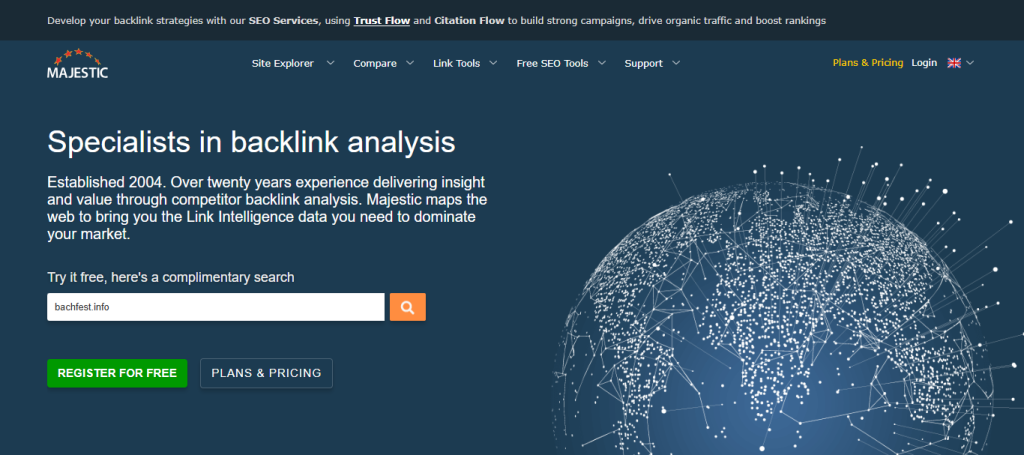Focus the bachfest.info search field
The image size is (1024, 455).
click(215, 307)
